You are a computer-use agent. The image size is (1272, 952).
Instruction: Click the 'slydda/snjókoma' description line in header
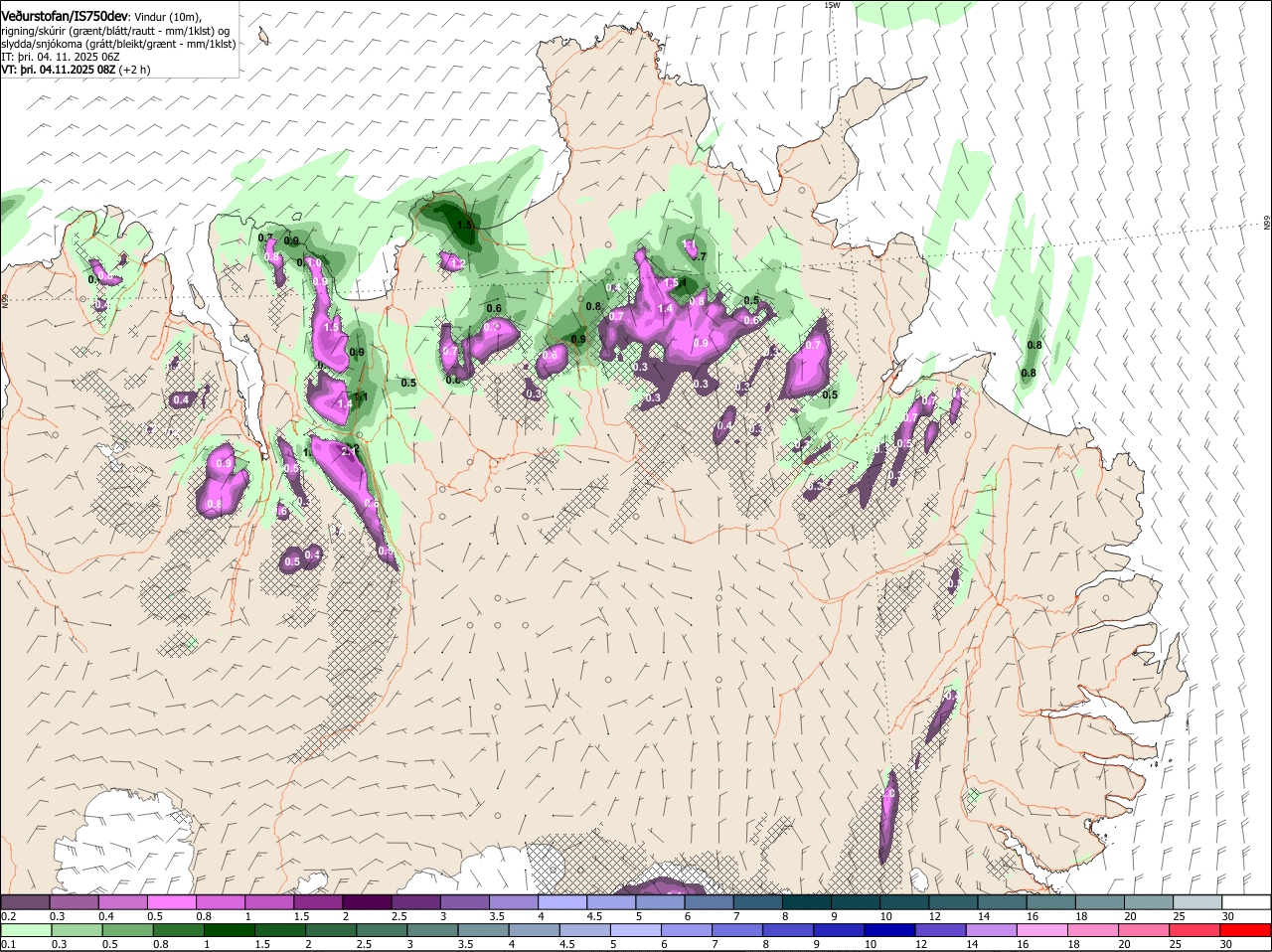coord(118,44)
